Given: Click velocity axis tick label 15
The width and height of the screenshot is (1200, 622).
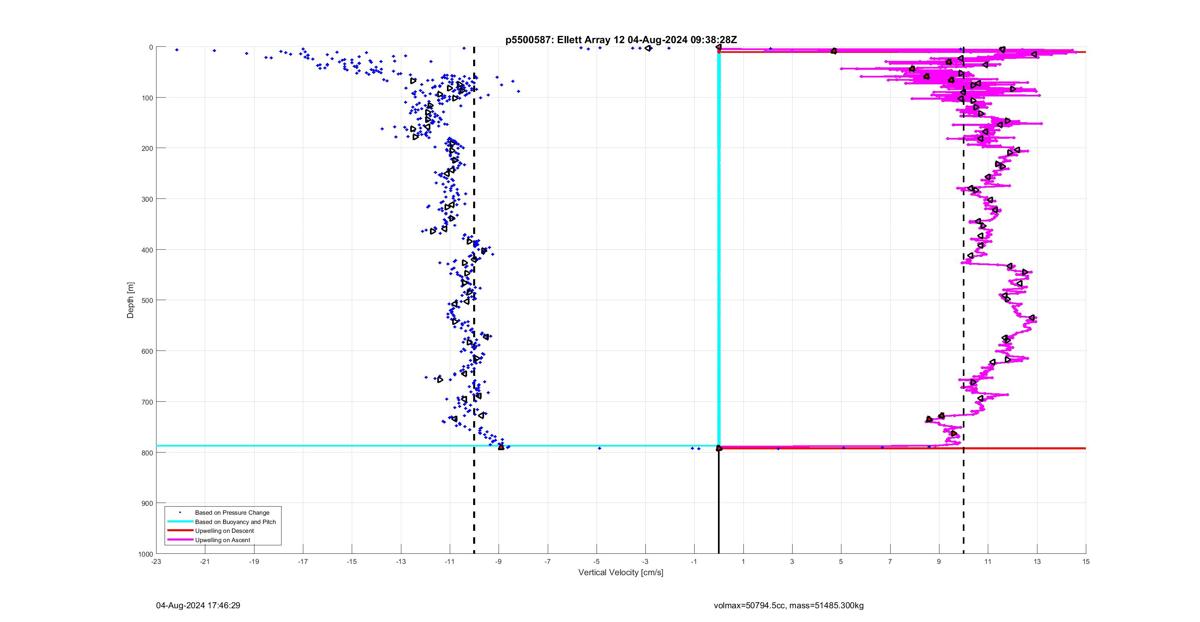Looking at the screenshot, I should pos(1086,562).
